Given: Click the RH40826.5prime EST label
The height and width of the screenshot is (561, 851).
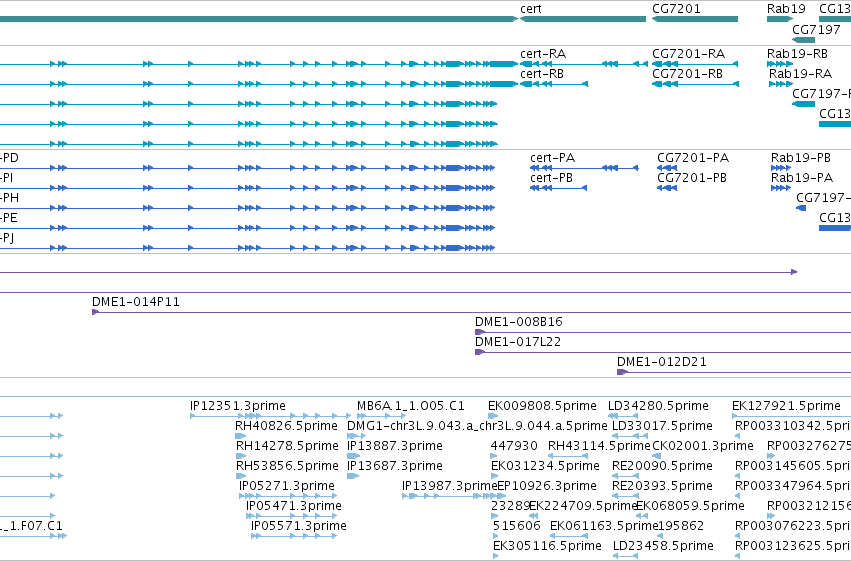Looking at the screenshot, I should [x=286, y=426].
